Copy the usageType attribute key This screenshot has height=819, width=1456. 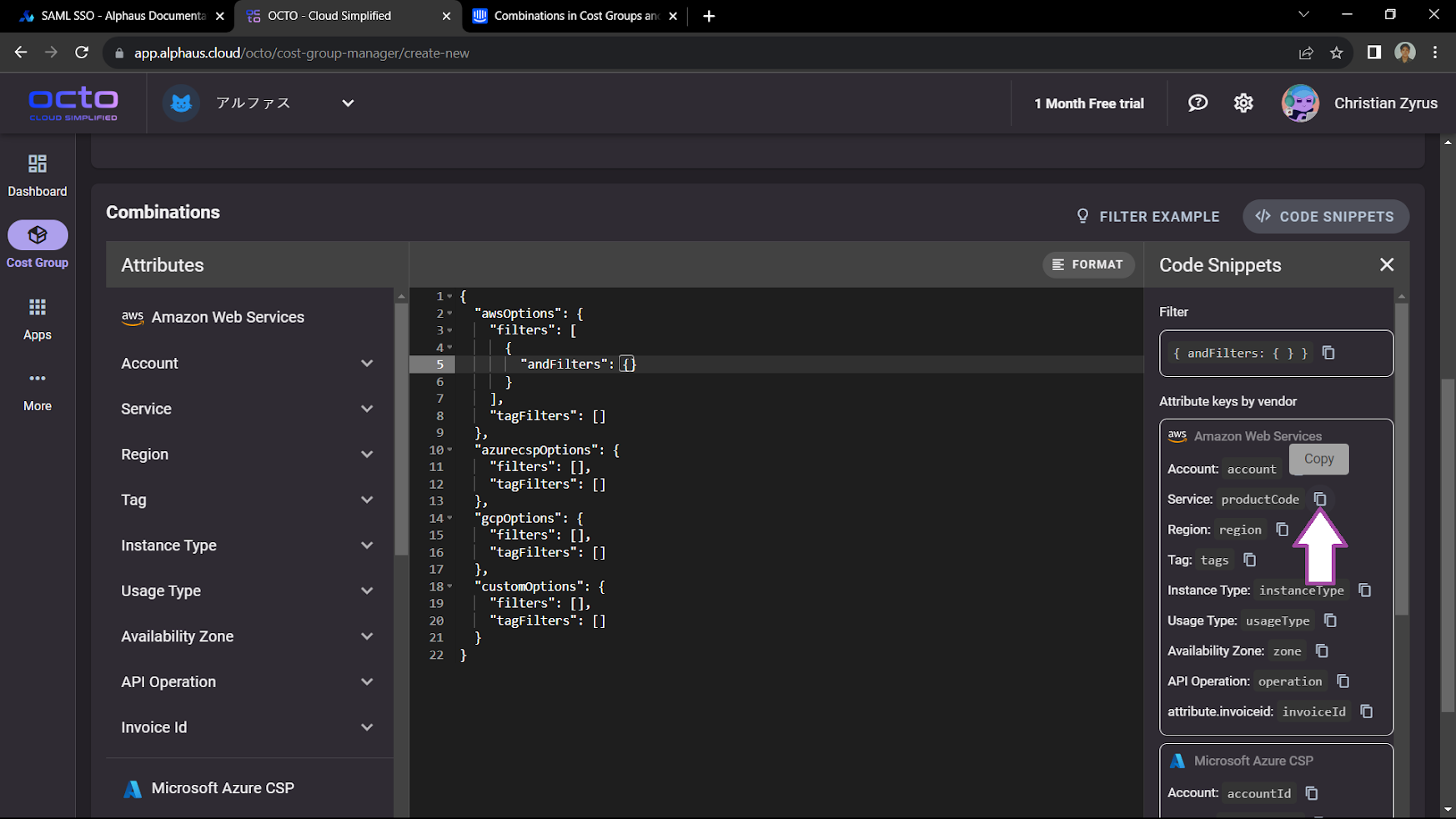(1330, 621)
